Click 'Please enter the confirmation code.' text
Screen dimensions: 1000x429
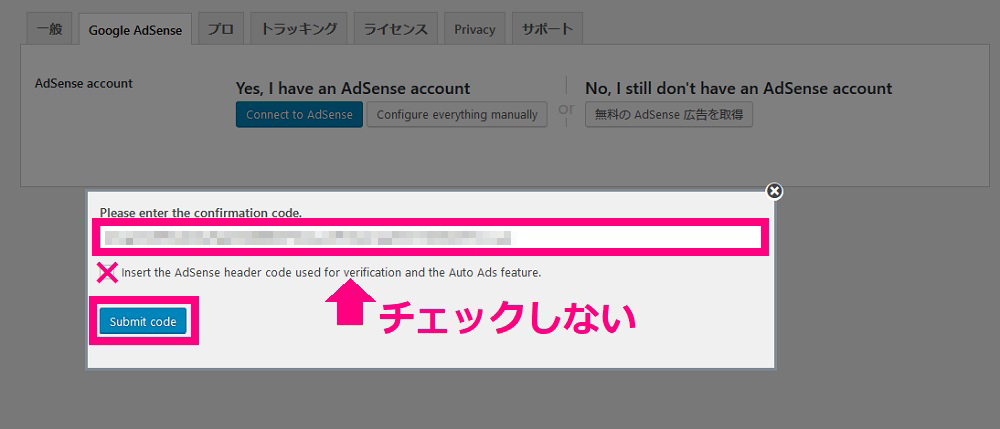click(x=201, y=213)
